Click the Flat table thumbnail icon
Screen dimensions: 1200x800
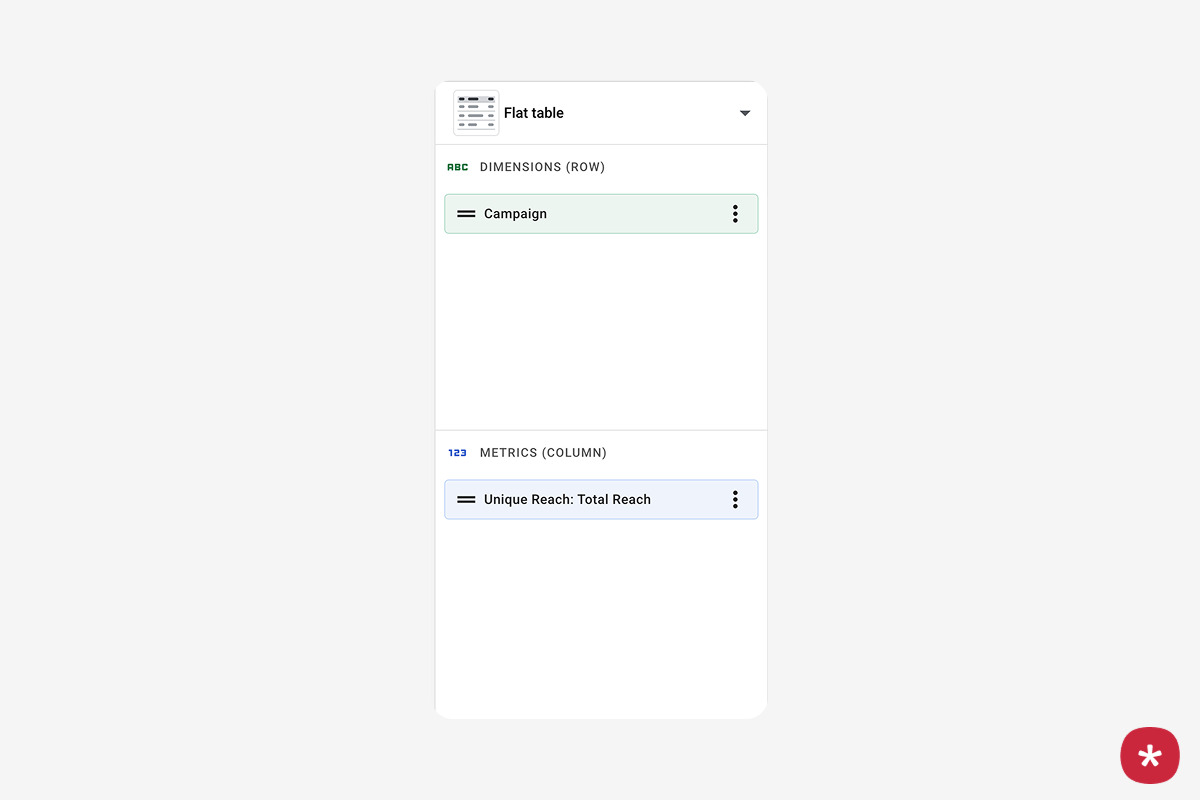476,113
